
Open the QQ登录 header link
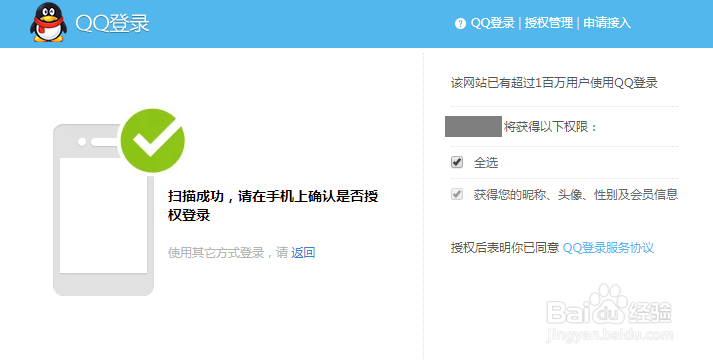pos(492,23)
